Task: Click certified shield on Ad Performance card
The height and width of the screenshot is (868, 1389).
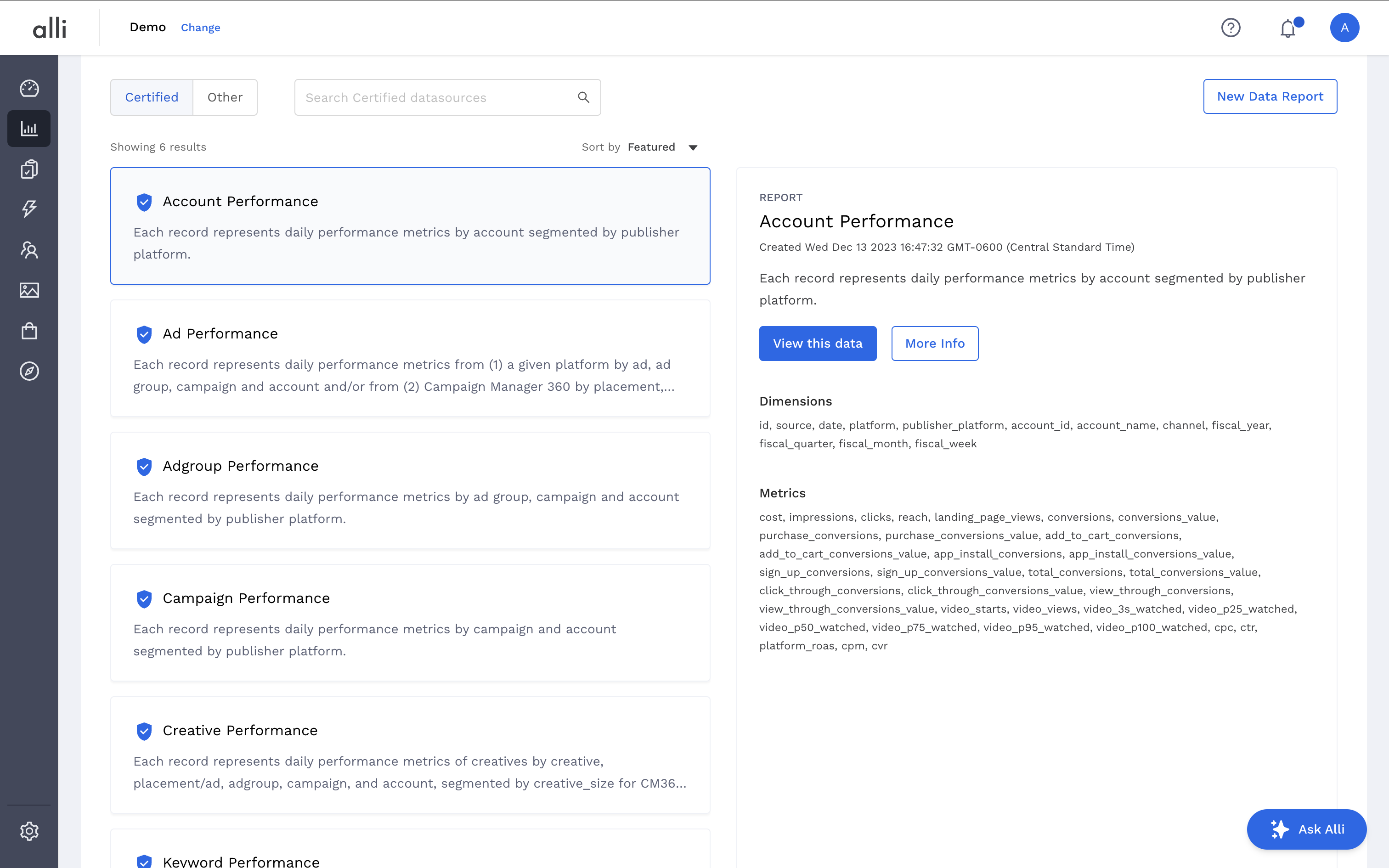Action: (x=144, y=334)
